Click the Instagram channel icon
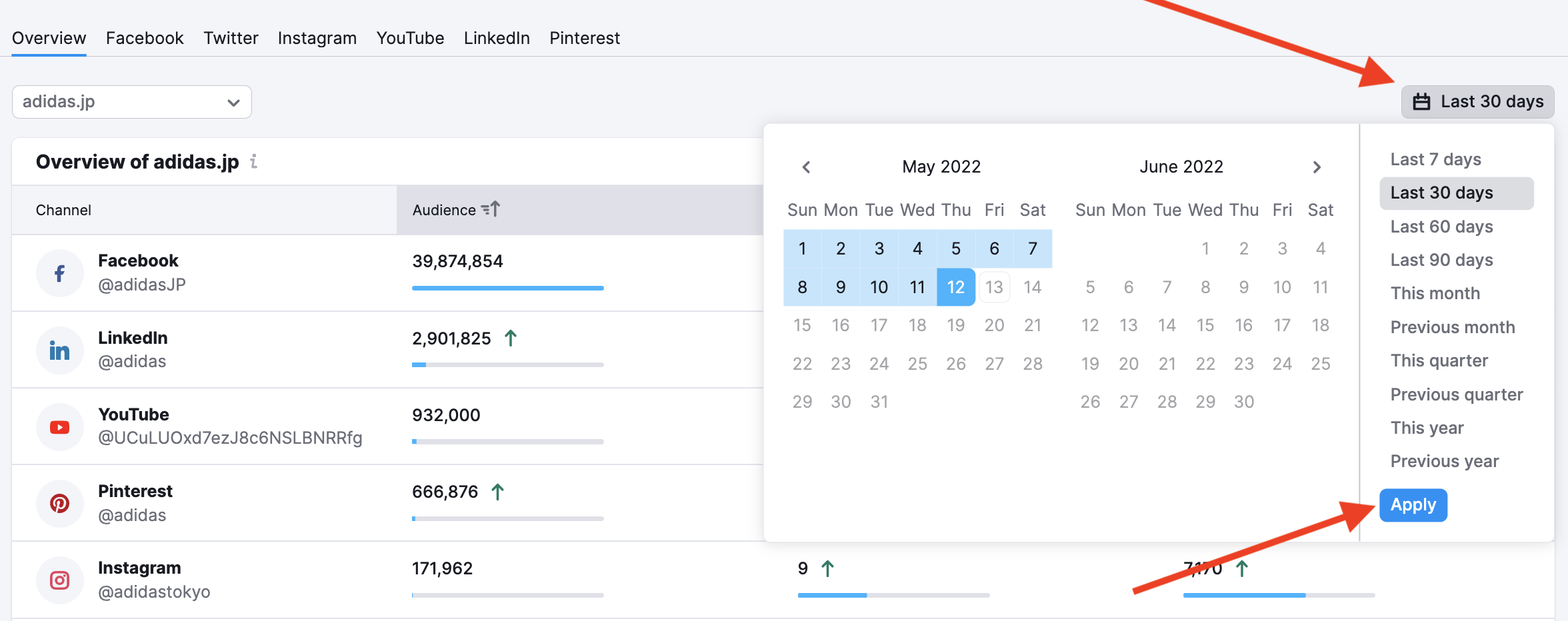The image size is (1568, 621). [x=59, y=580]
